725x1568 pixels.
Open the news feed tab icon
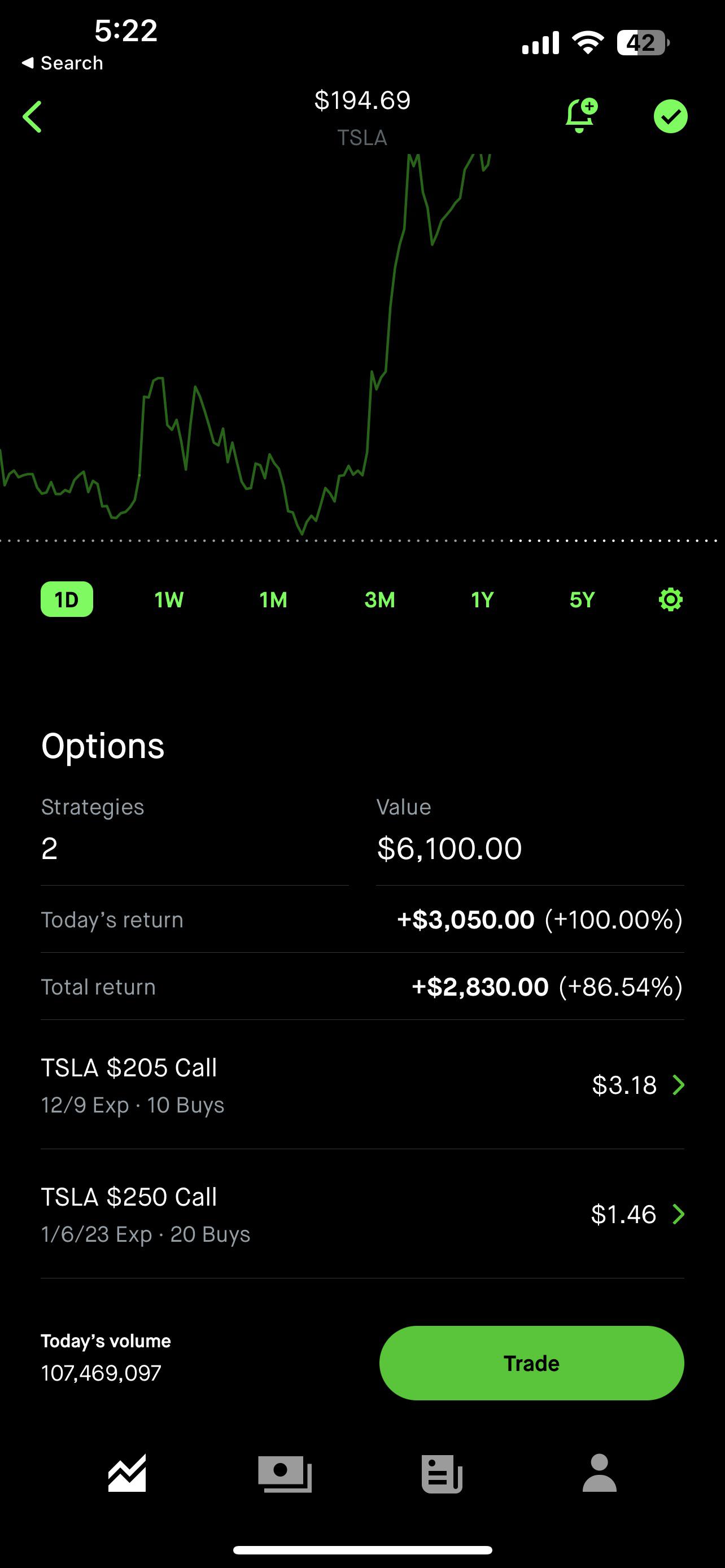442,1473
